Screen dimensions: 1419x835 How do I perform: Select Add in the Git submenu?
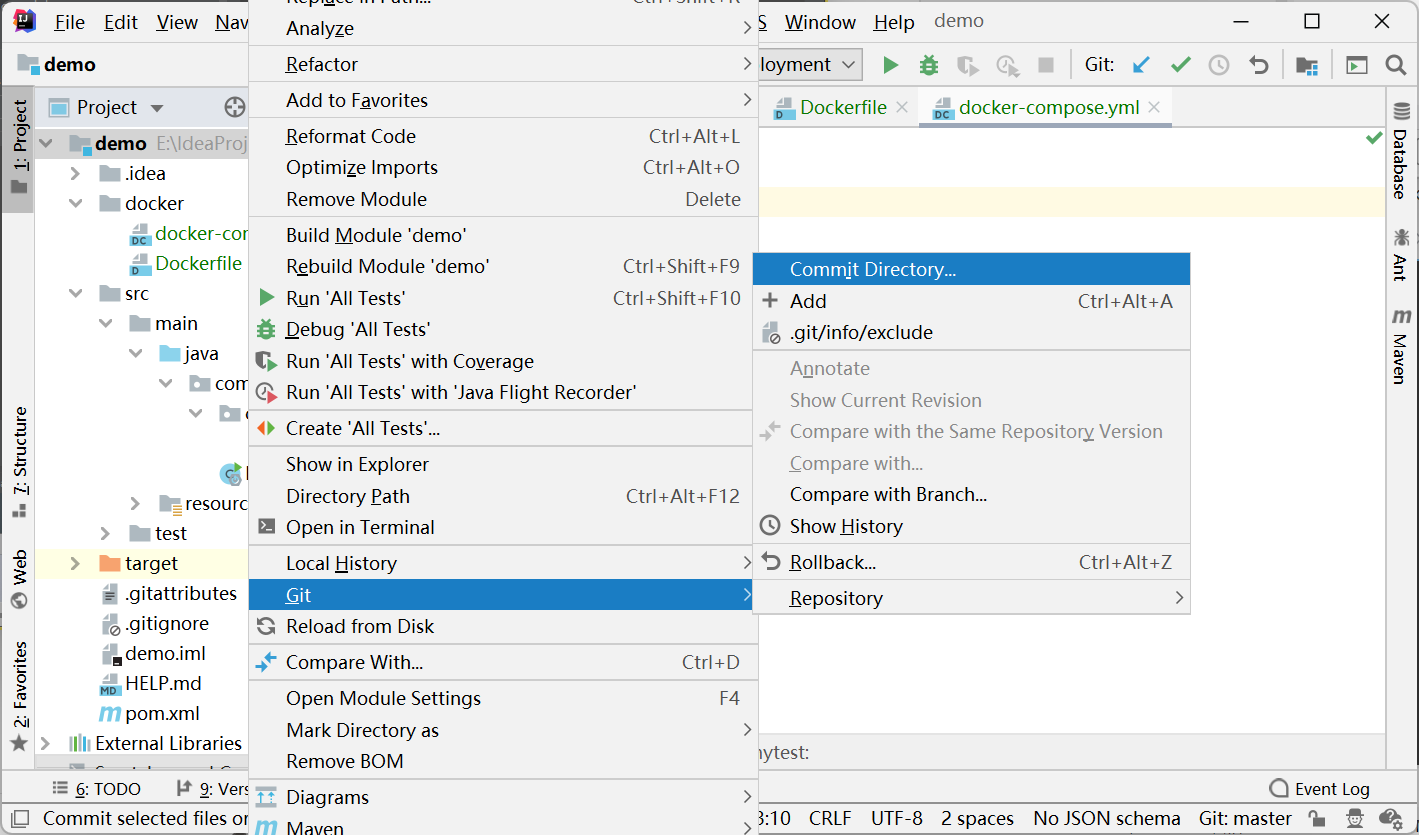[971, 301]
